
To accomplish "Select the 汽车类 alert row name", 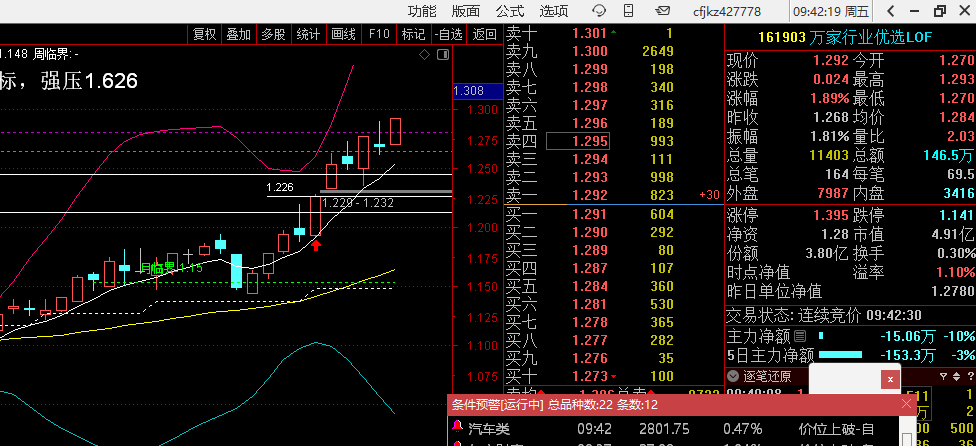I will click(x=489, y=429).
